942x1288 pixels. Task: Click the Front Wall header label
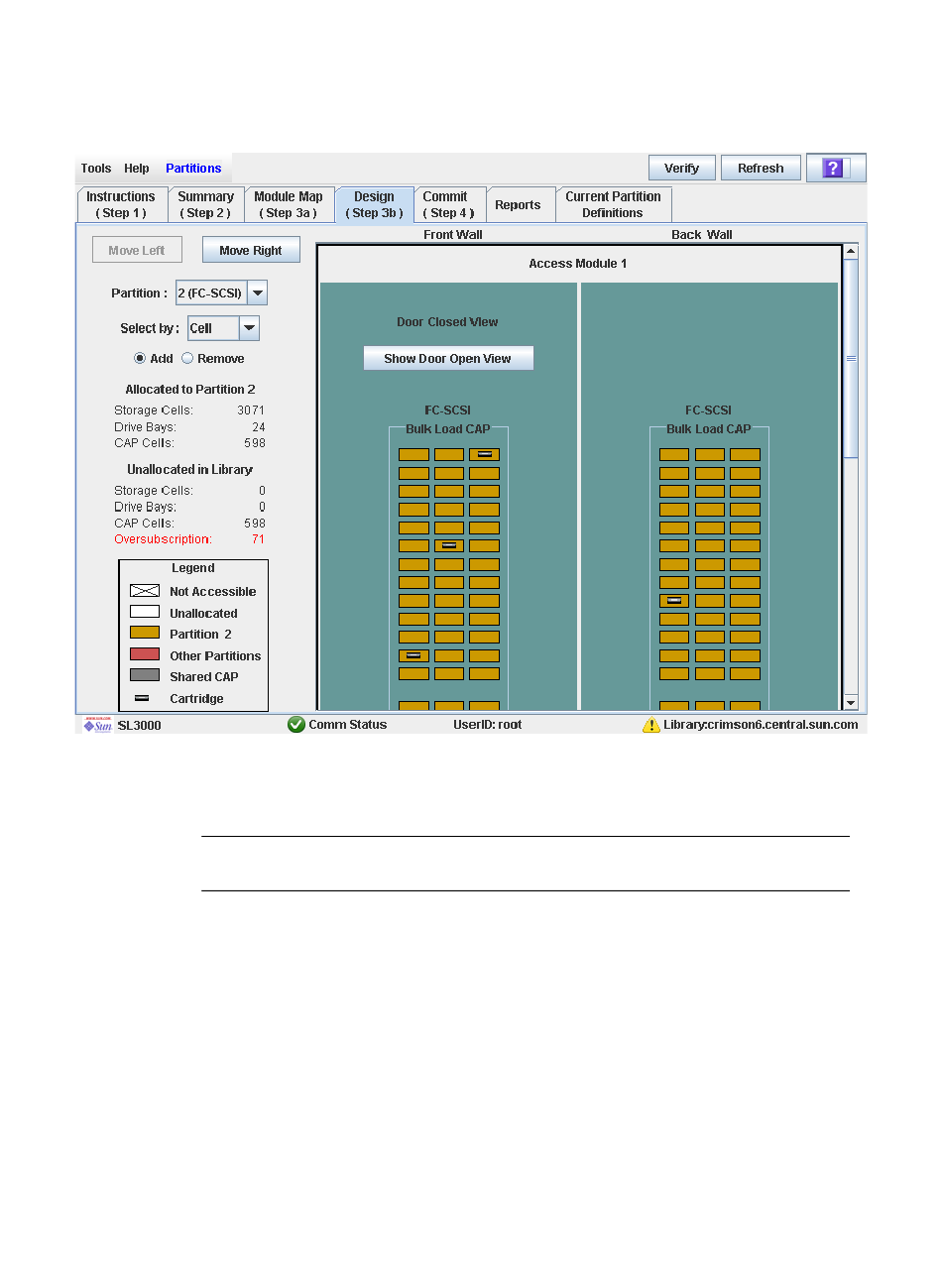[x=453, y=235]
